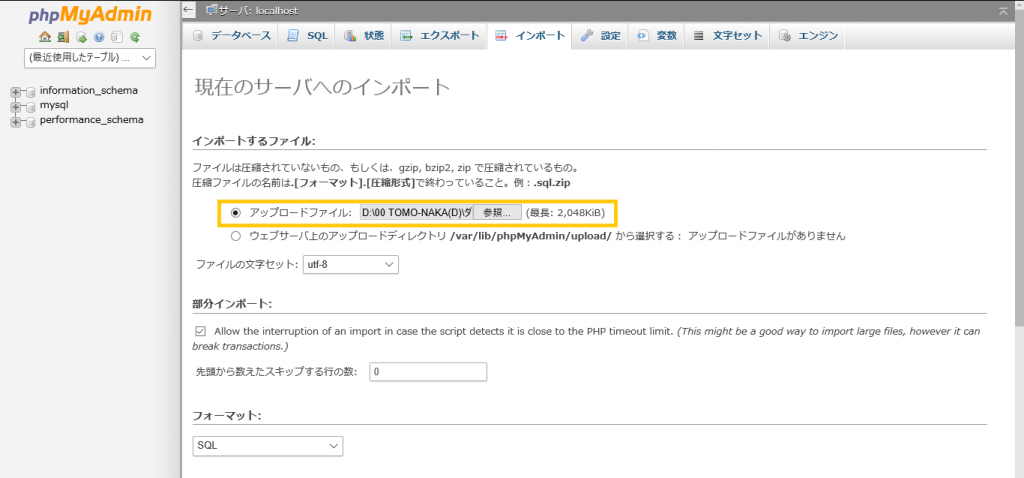Open the 状態 status tab
Viewport: 1024px width, 478px height.
pos(364,36)
